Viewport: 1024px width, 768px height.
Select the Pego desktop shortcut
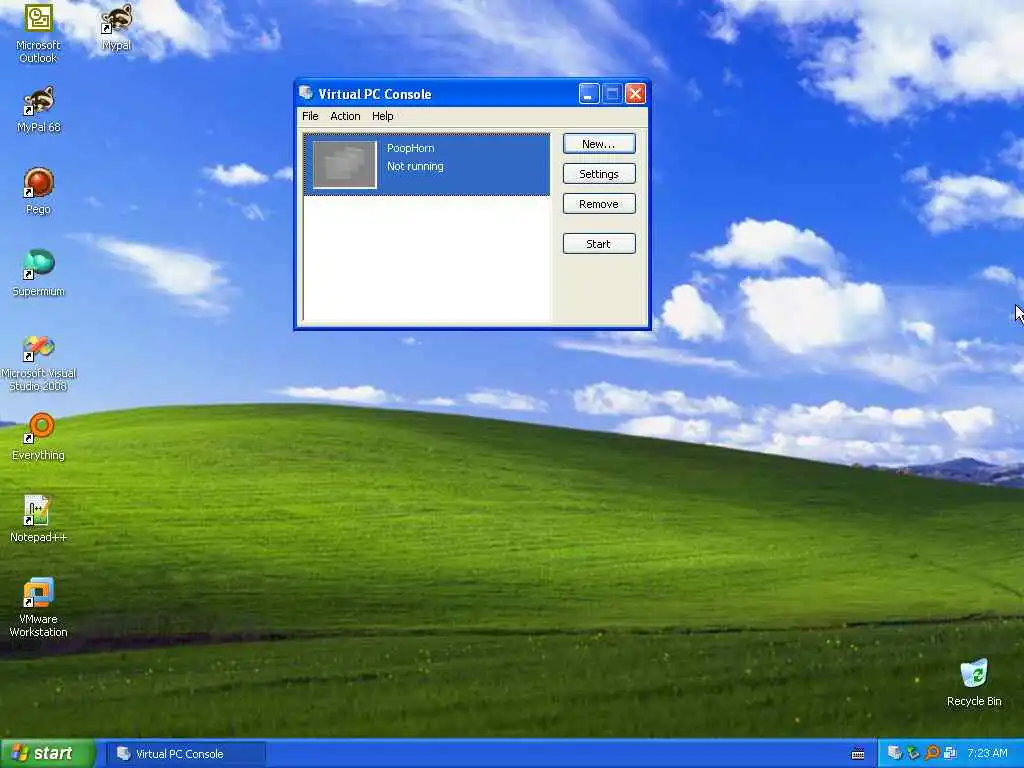pos(39,191)
